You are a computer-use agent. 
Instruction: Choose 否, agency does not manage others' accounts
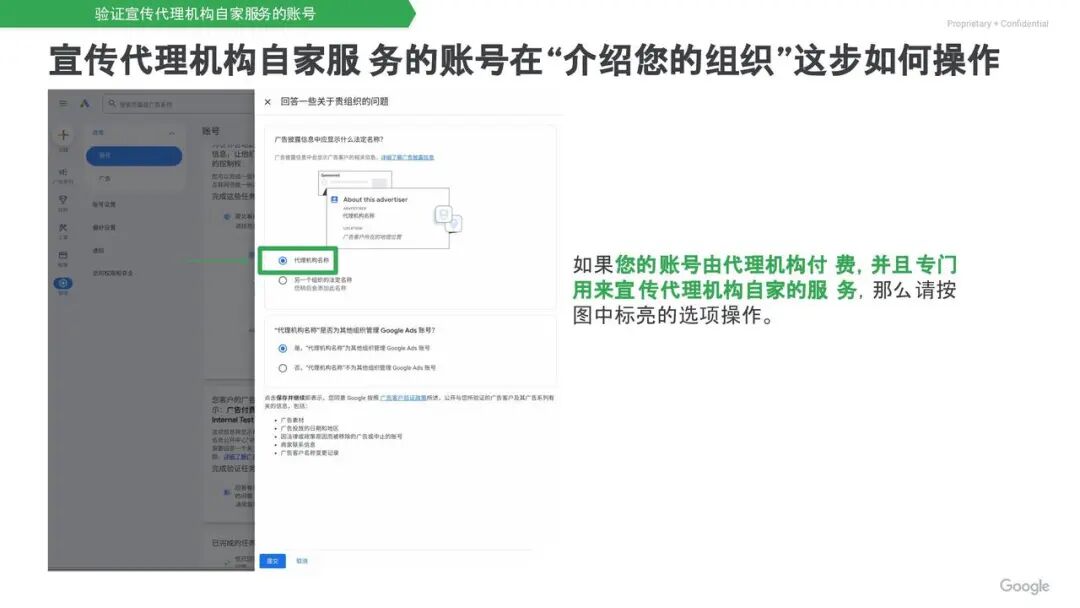click(x=282, y=368)
